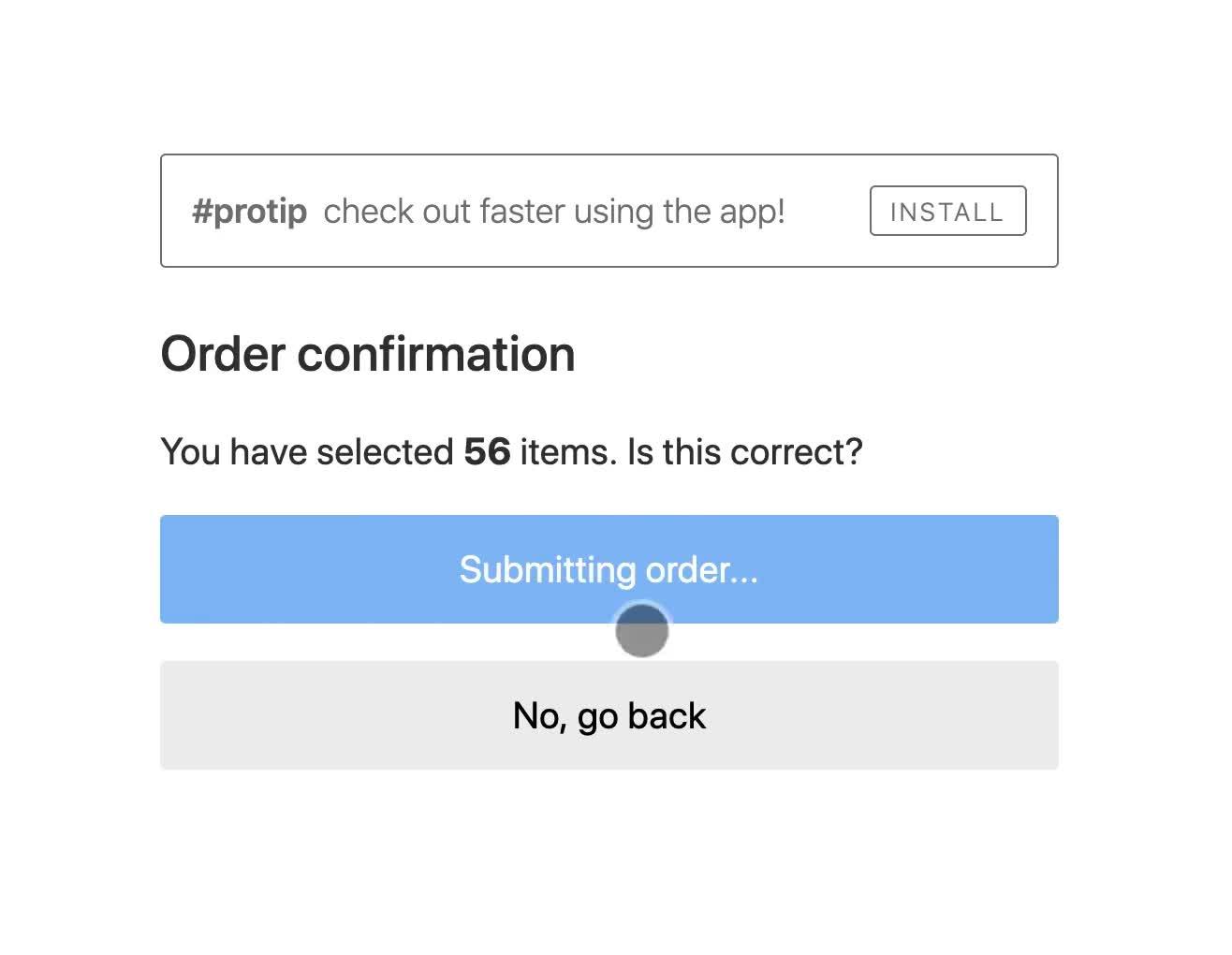
Task: Click the word 'items' in the message
Action: [x=565, y=452]
